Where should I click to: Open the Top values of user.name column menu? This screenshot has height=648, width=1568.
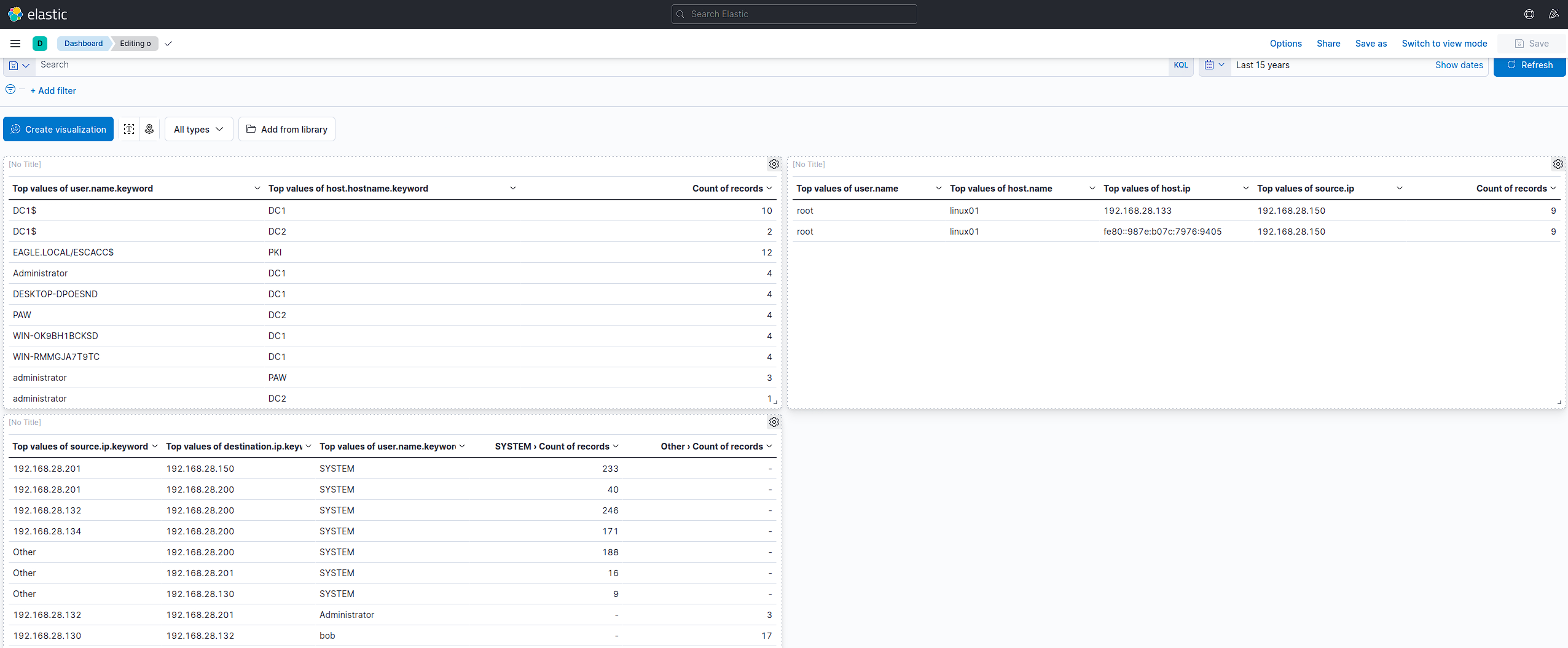coord(938,189)
